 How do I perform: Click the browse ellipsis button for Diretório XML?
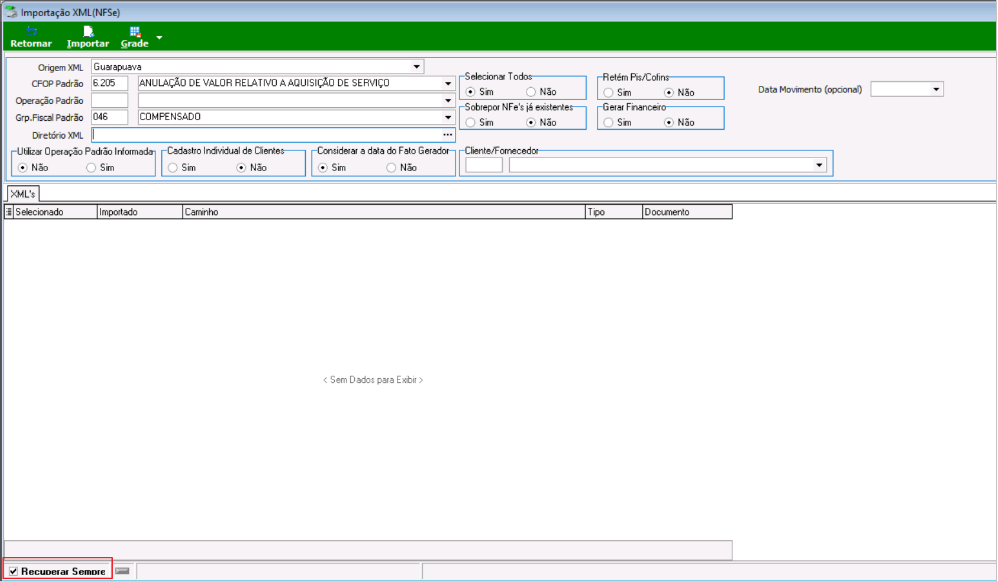click(x=448, y=135)
